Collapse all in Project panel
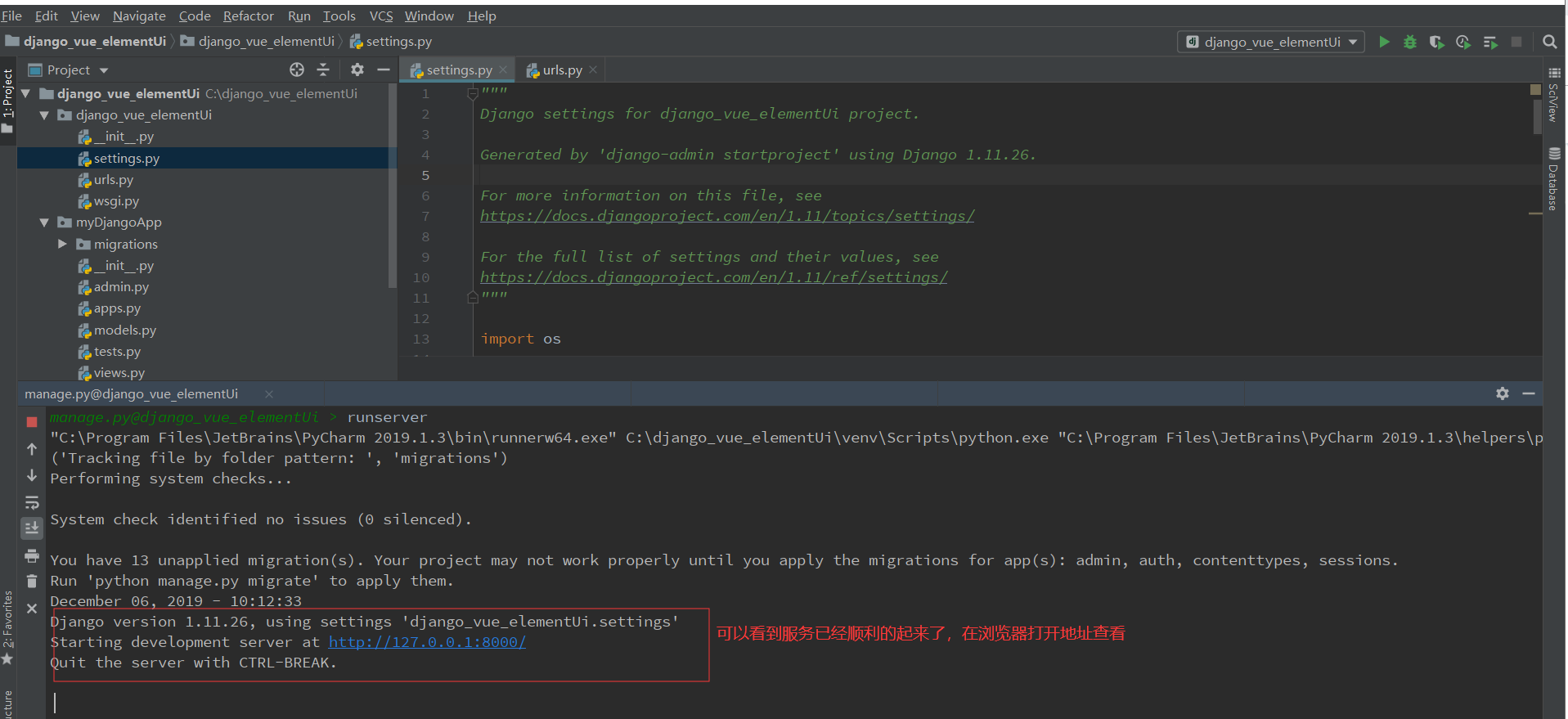 click(323, 70)
